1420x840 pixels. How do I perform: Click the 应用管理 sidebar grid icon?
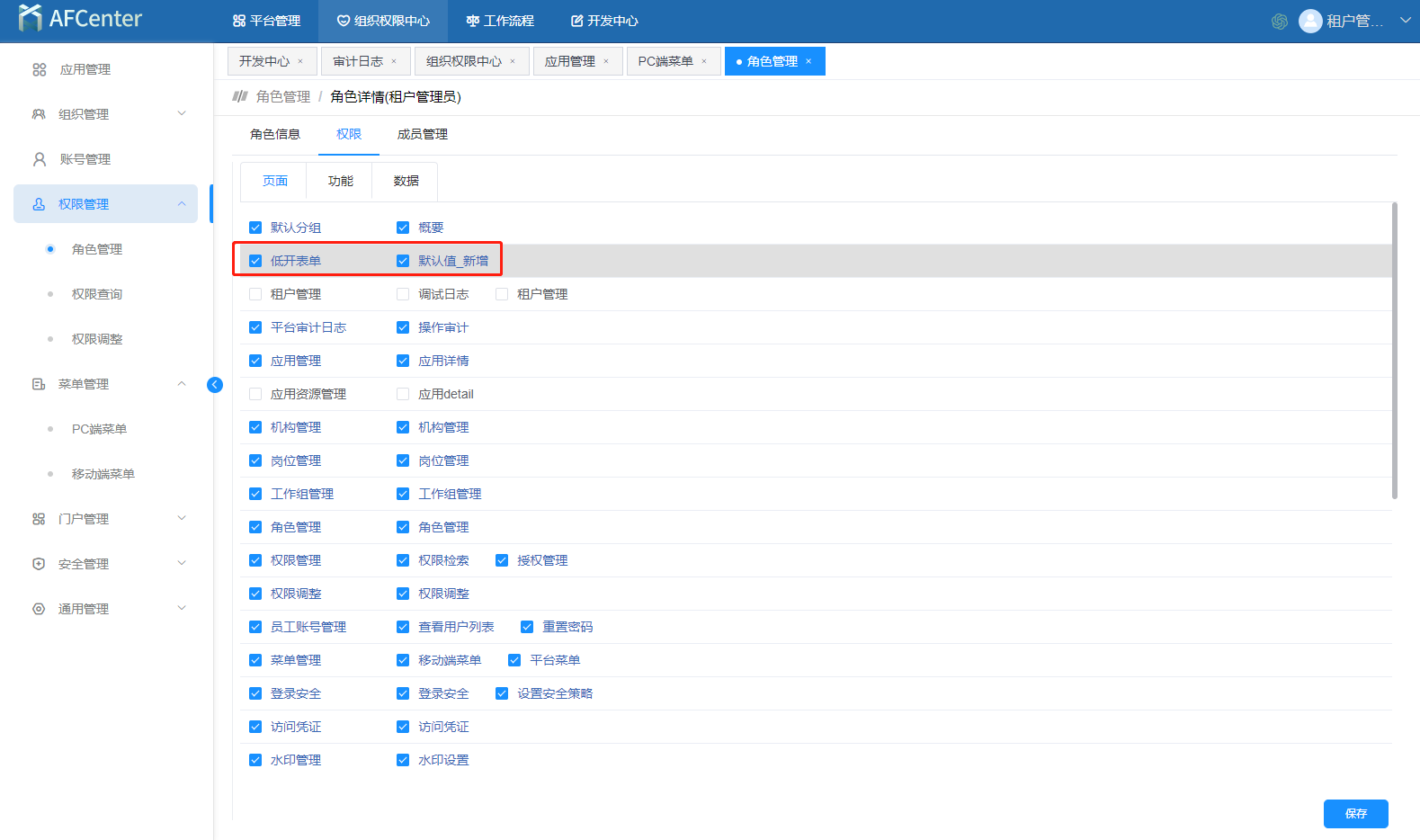click(40, 69)
